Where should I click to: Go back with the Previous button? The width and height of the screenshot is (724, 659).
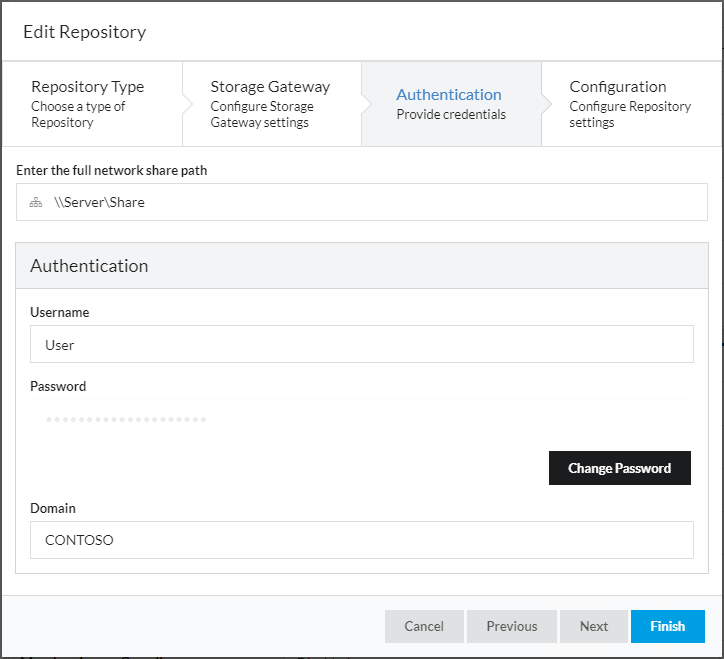coord(512,626)
